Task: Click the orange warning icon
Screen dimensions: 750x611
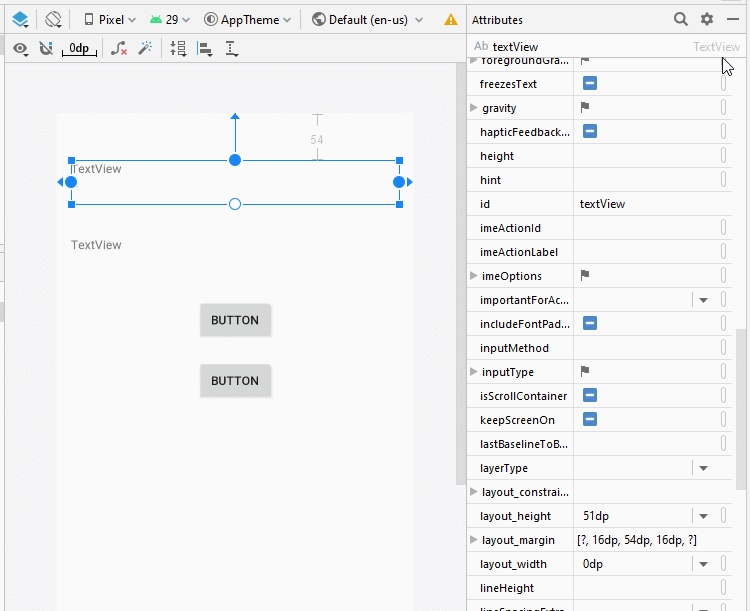Action: click(x=451, y=20)
